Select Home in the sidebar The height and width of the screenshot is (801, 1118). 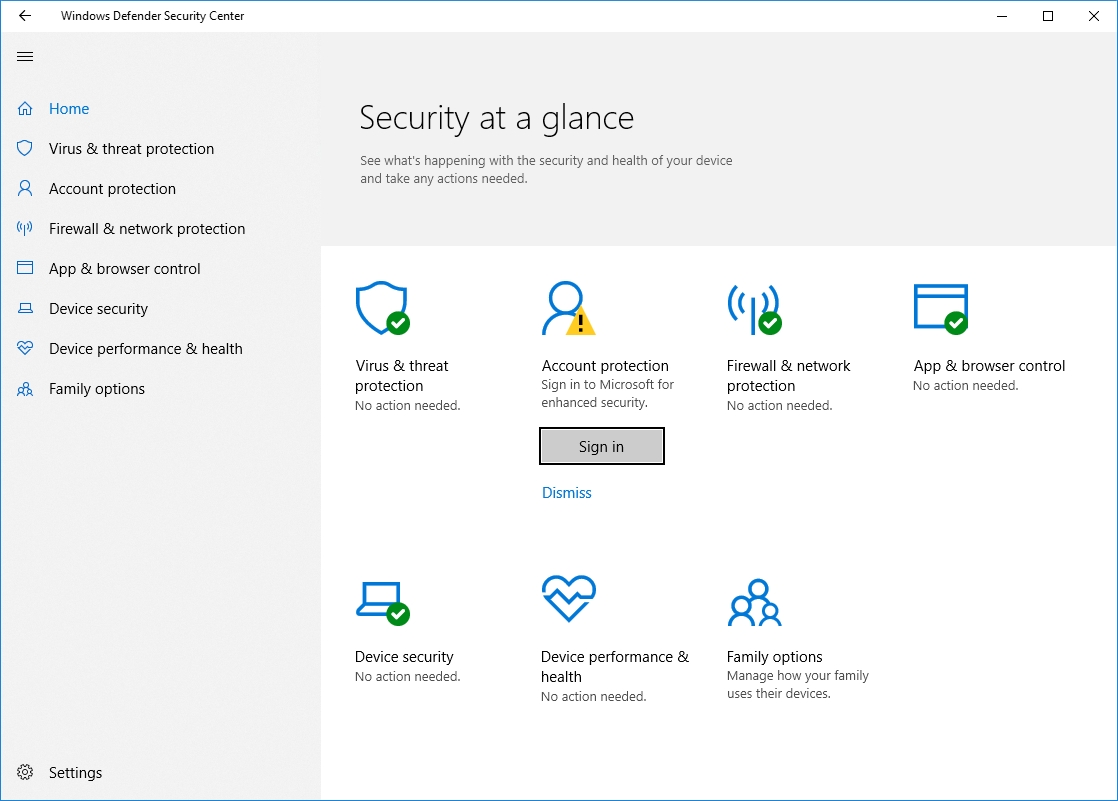(x=69, y=109)
